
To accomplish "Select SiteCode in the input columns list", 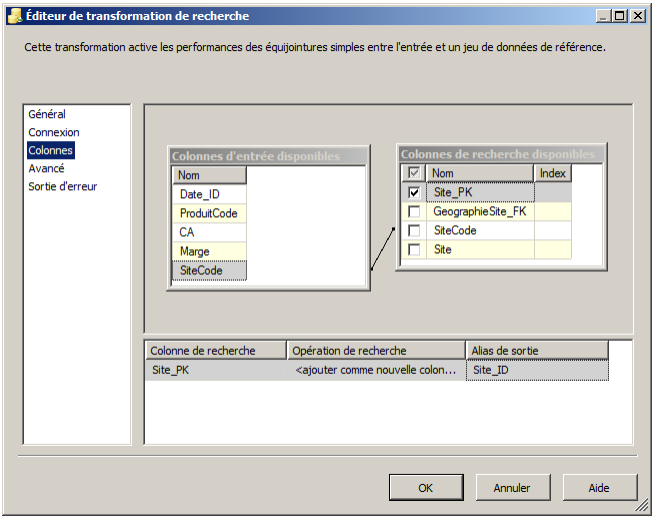I will click(x=202, y=270).
